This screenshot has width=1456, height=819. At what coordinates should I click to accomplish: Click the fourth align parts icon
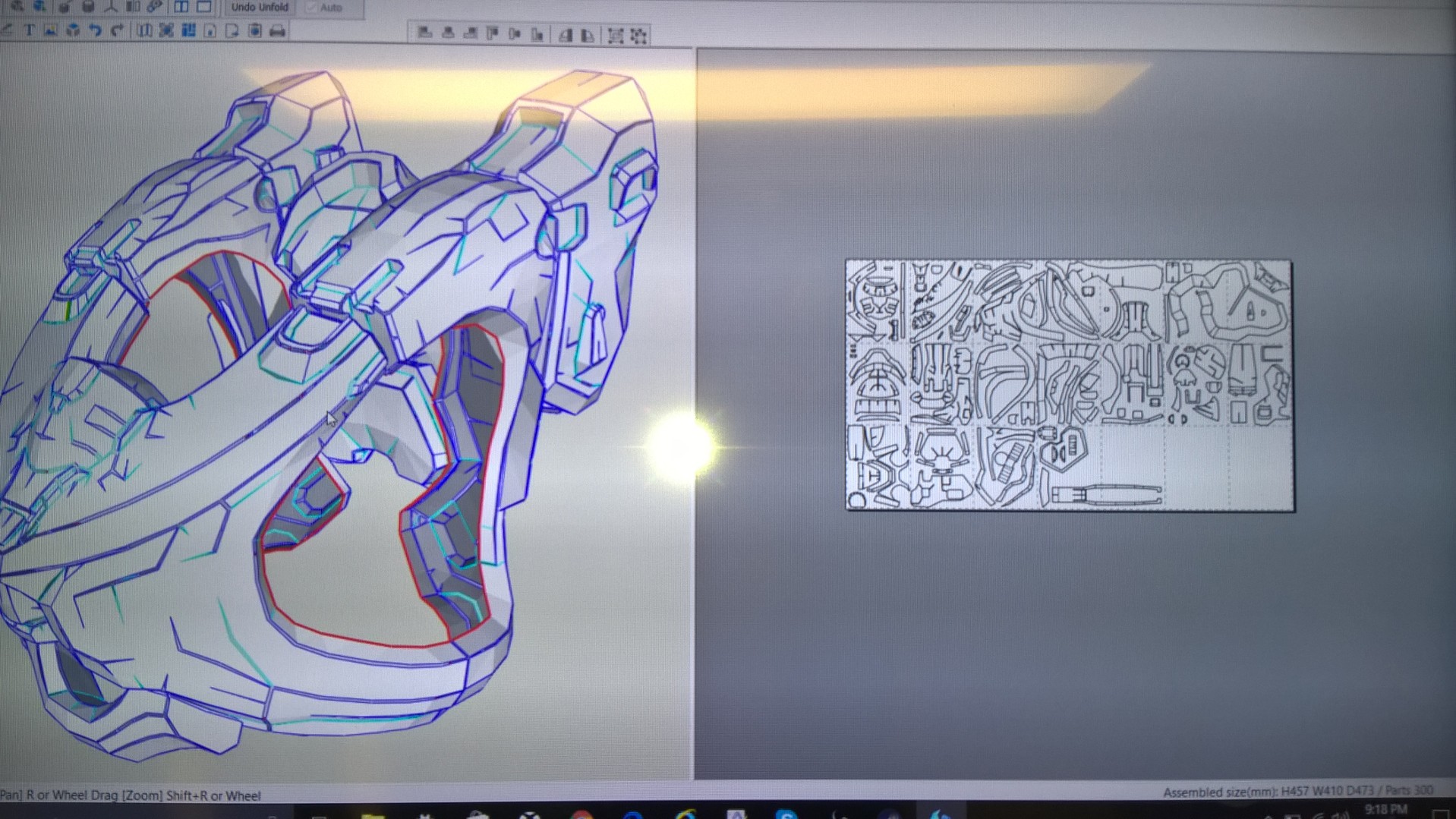coord(493,33)
